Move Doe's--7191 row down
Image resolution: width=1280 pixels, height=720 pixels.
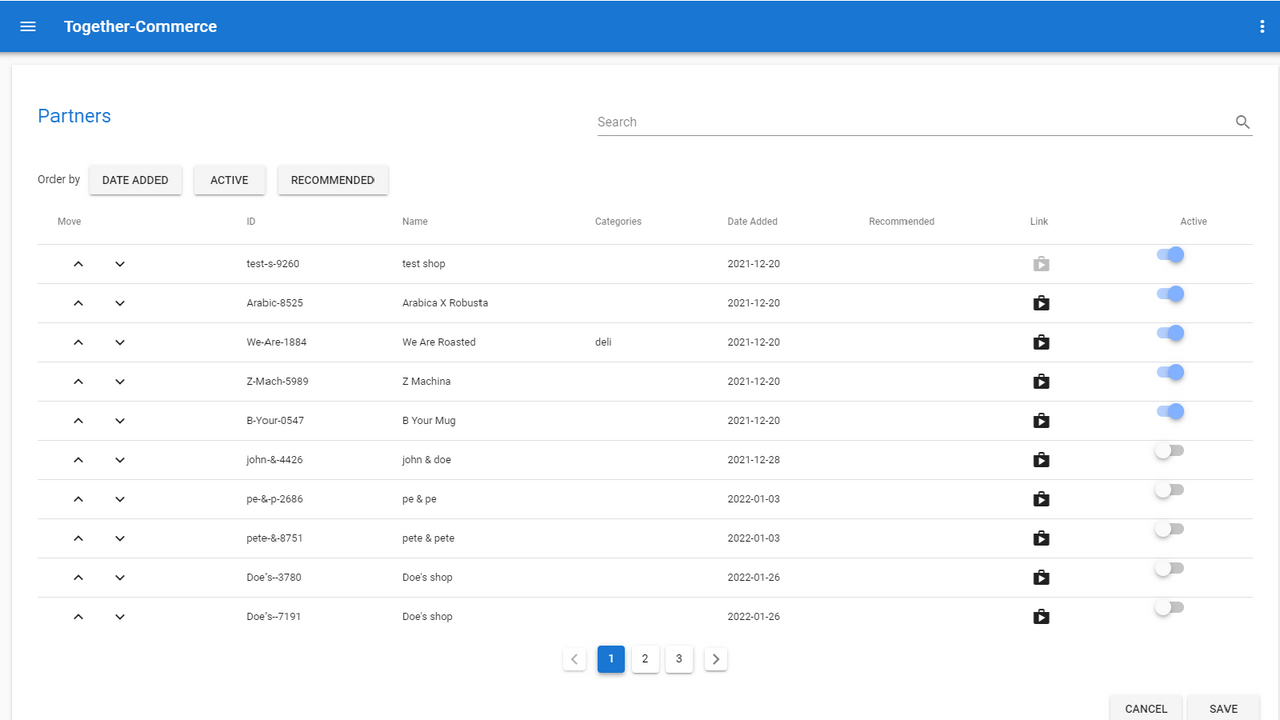tap(120, 616)
